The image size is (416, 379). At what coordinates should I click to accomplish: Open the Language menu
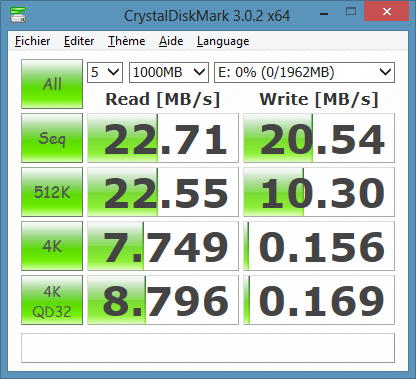click(223, 41)
